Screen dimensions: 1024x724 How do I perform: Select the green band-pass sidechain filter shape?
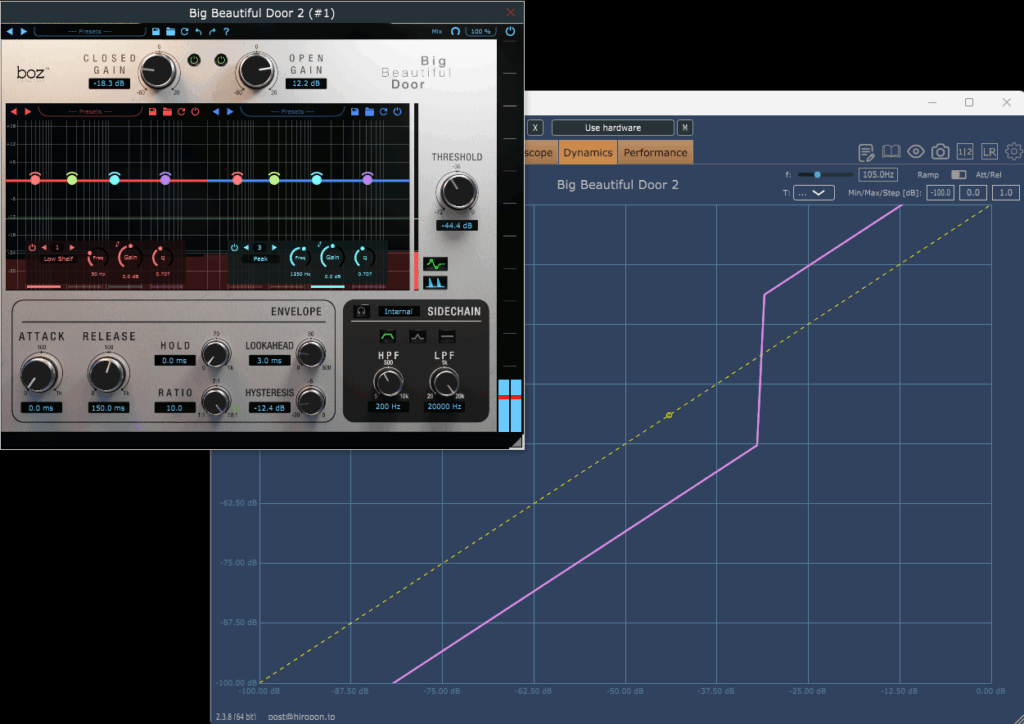pos(387,337)
